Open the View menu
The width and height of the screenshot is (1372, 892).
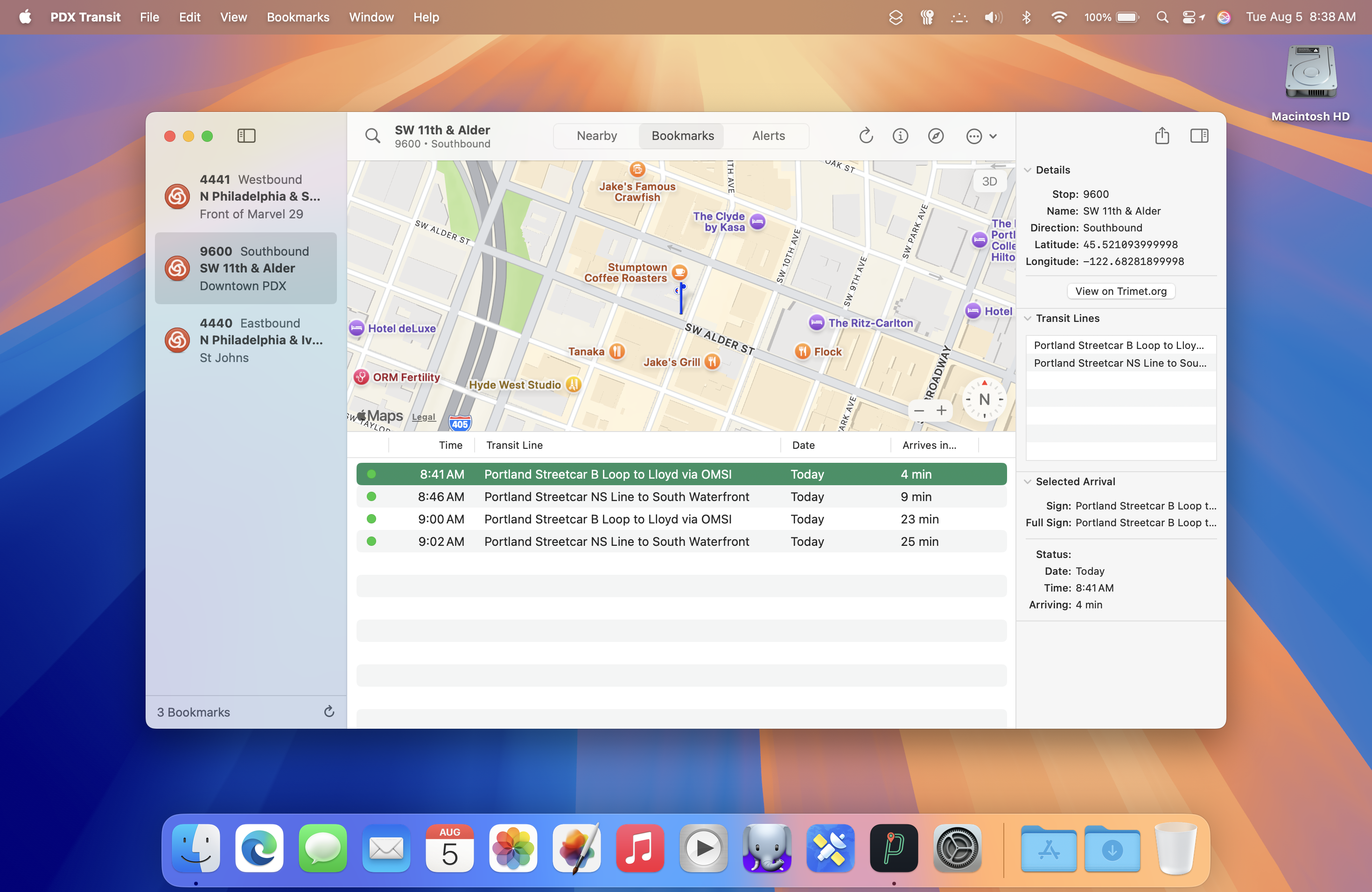point(233,17)
